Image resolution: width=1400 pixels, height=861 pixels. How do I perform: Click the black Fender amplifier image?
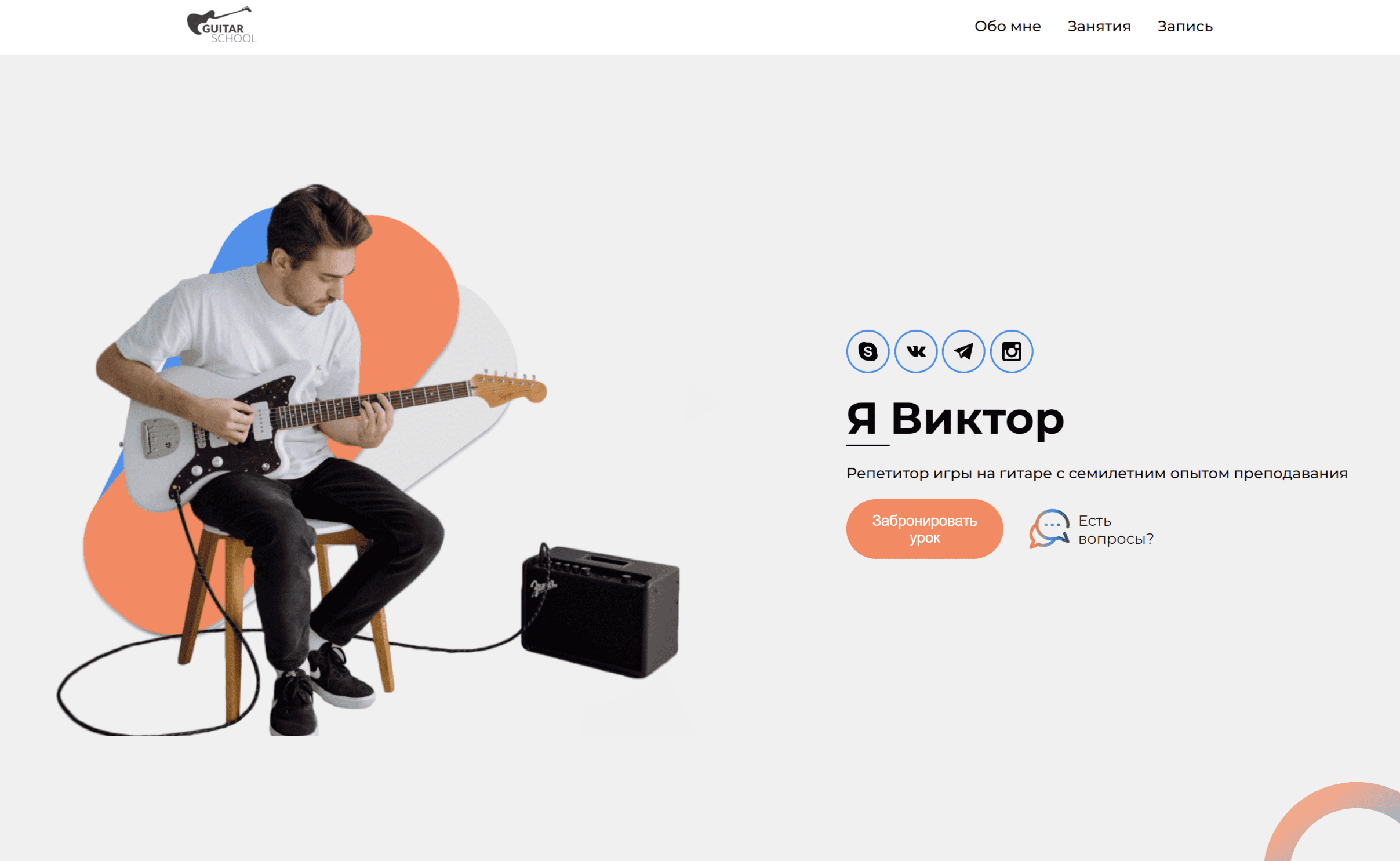(600, 610)
